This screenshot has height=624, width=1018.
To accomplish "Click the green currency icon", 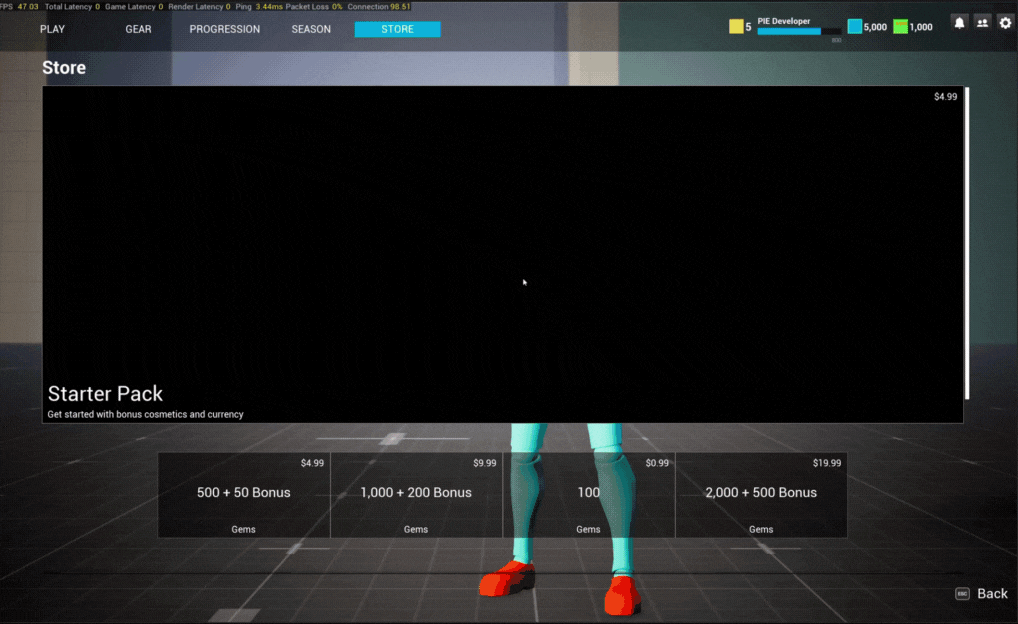I will coord(900,26).
